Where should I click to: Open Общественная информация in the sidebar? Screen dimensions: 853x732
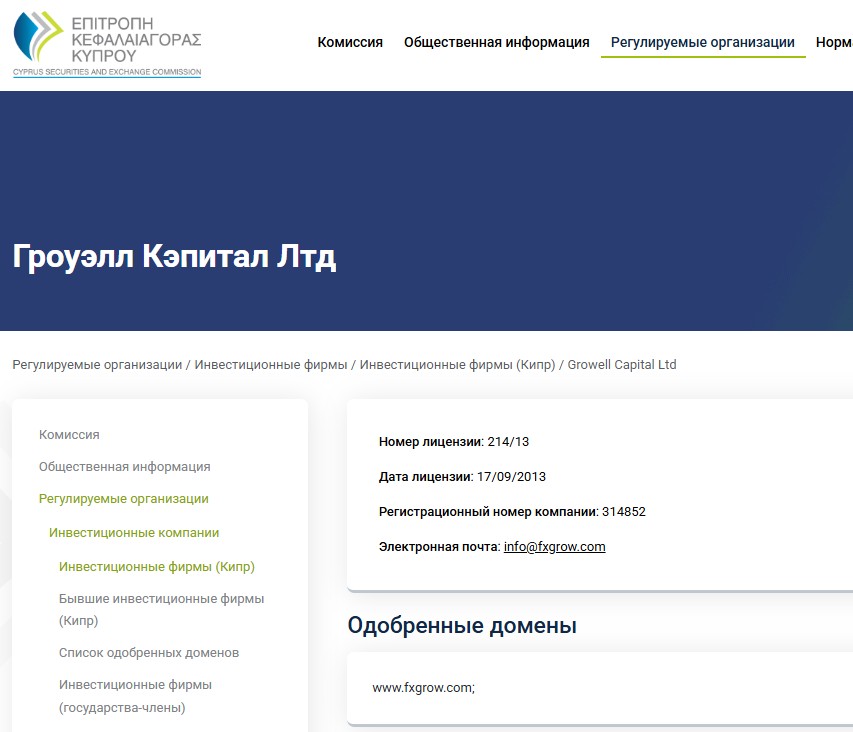coord(125,467)
